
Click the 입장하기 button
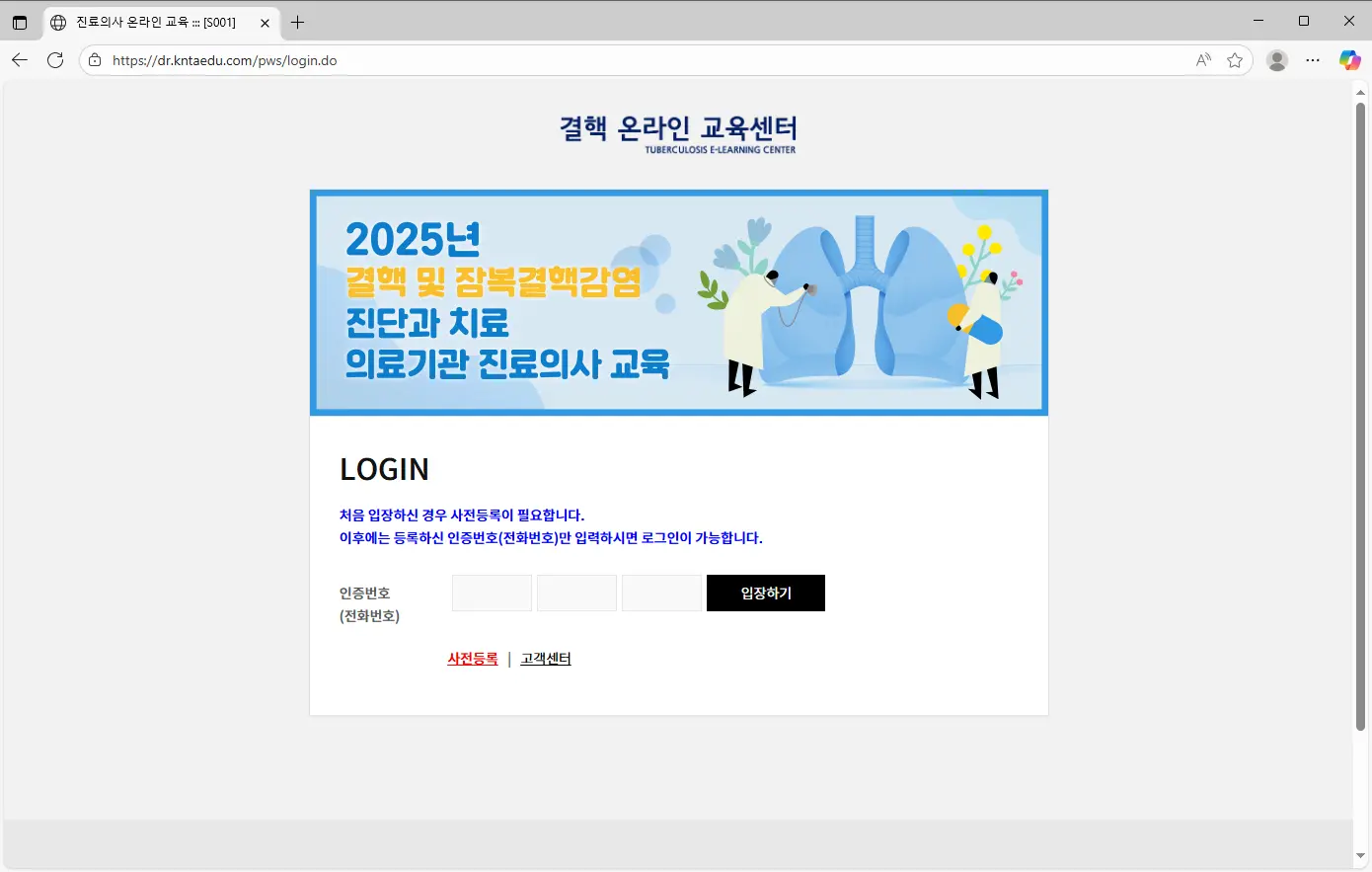tap(765, 593)
